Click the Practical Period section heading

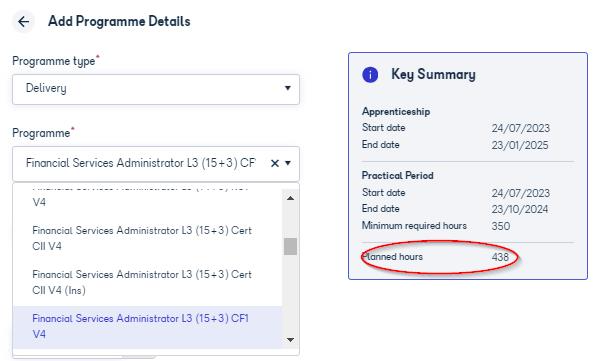click(x=397, y=176)
